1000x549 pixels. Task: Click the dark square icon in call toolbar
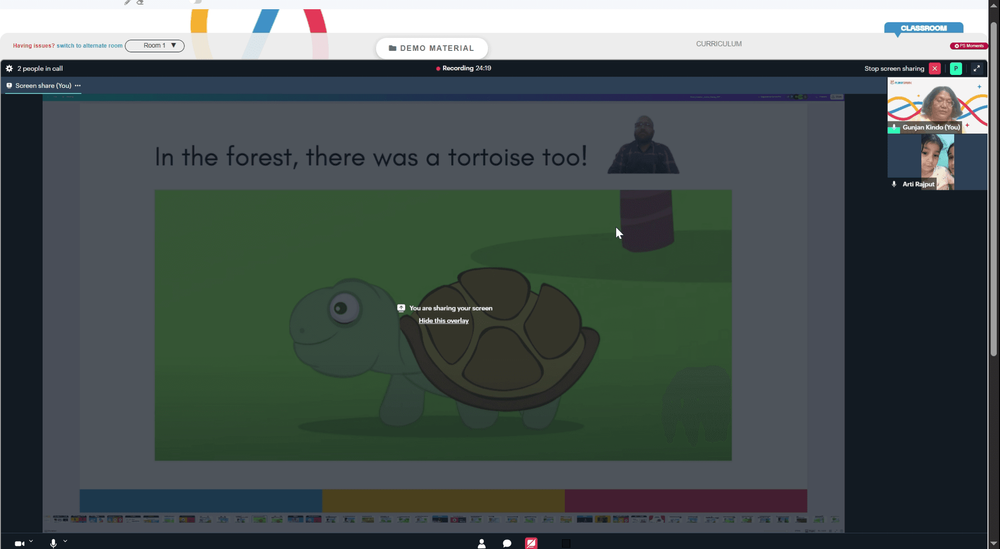coord(566,543)
